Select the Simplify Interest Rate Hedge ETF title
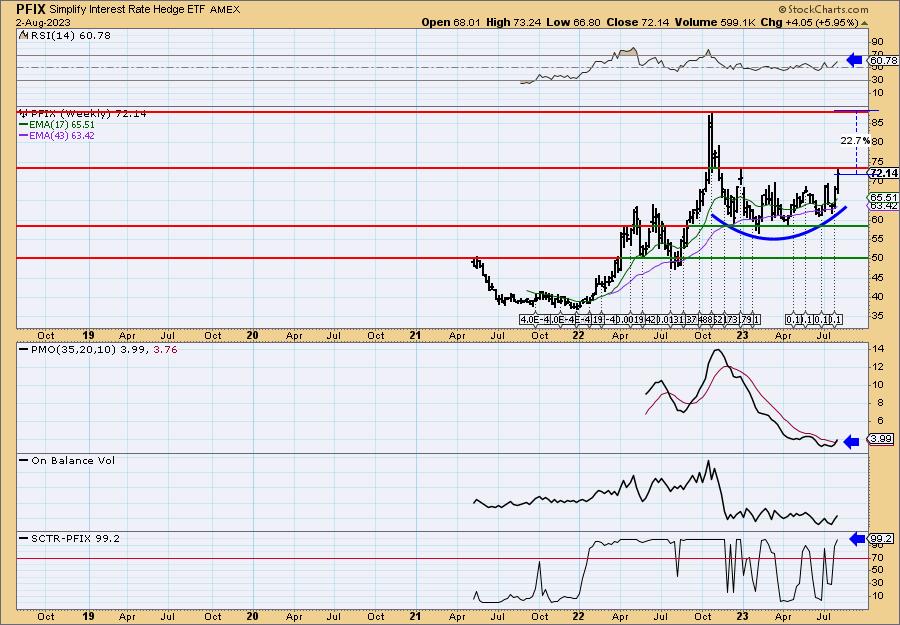The width and height of the screenshot is (900, 625). 128,9
